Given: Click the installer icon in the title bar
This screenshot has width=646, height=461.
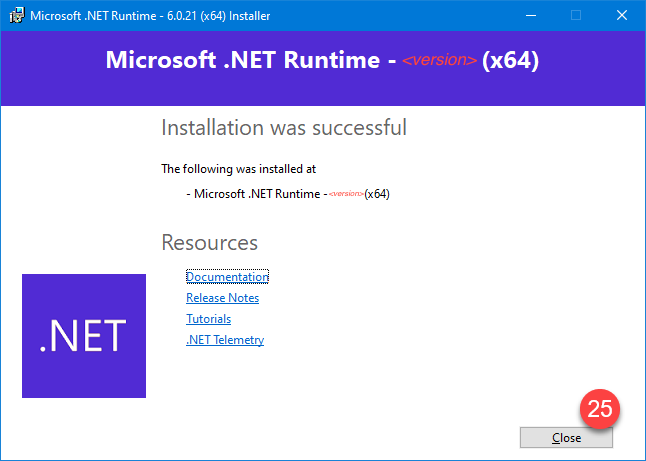Looking at the screenshot, I should pos(13,16).
